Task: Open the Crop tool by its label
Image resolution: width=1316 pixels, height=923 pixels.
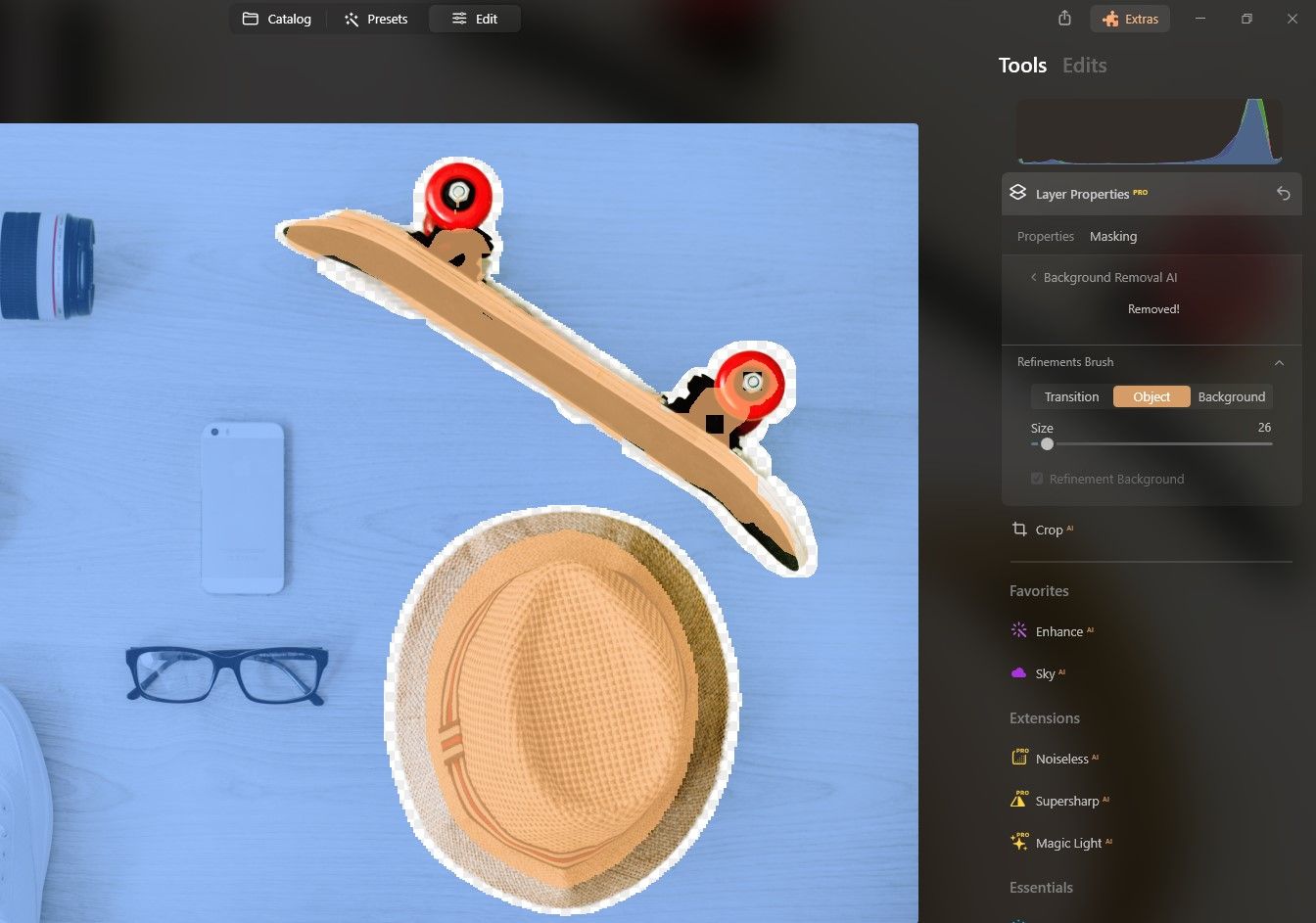Action: click(1049, 531)
